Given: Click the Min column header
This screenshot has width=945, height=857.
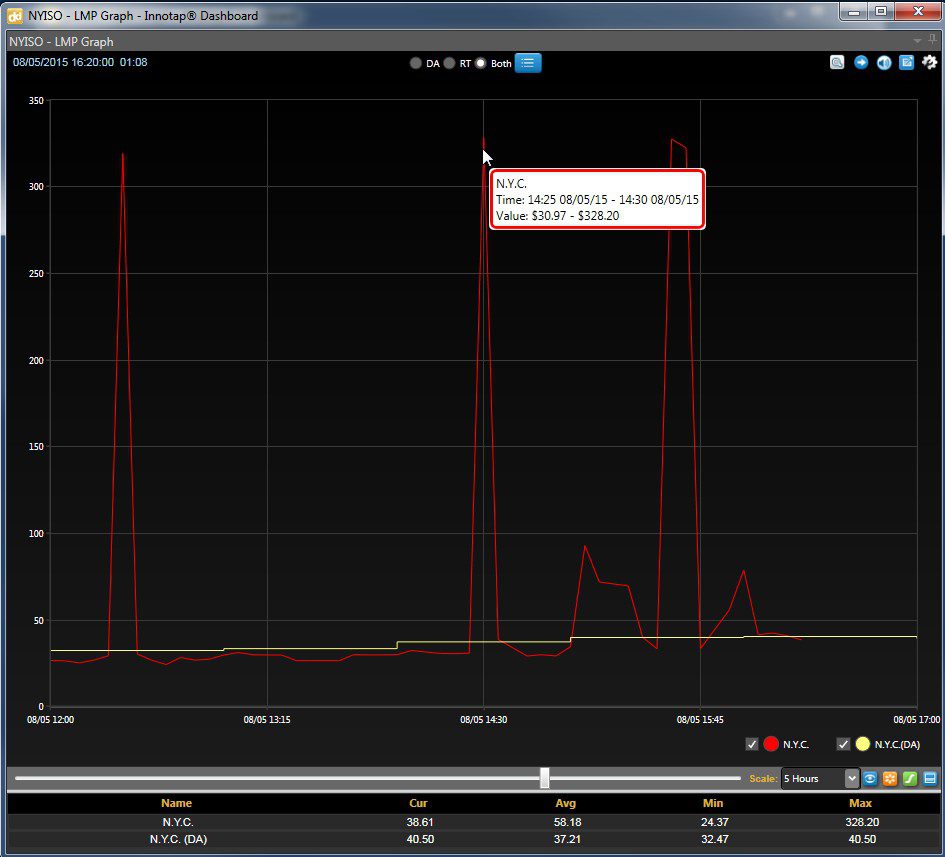Looking at the screenshot, I should click(713, 803).
